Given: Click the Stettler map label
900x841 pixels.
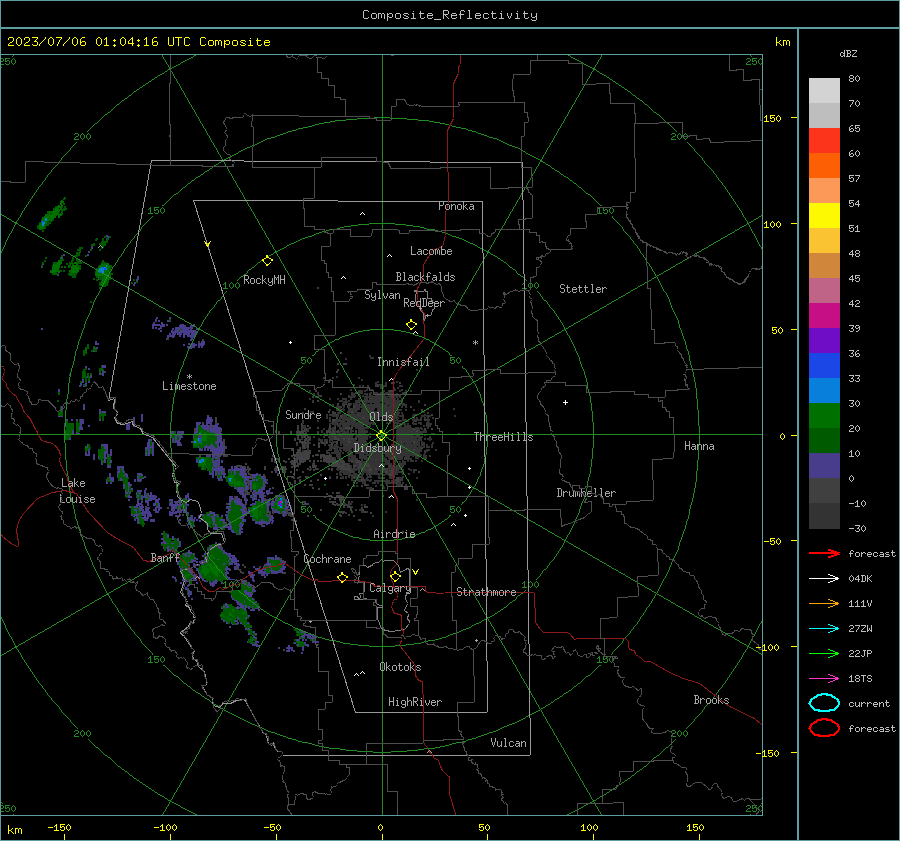Looking at the screenshot, I should coord(583,289).
